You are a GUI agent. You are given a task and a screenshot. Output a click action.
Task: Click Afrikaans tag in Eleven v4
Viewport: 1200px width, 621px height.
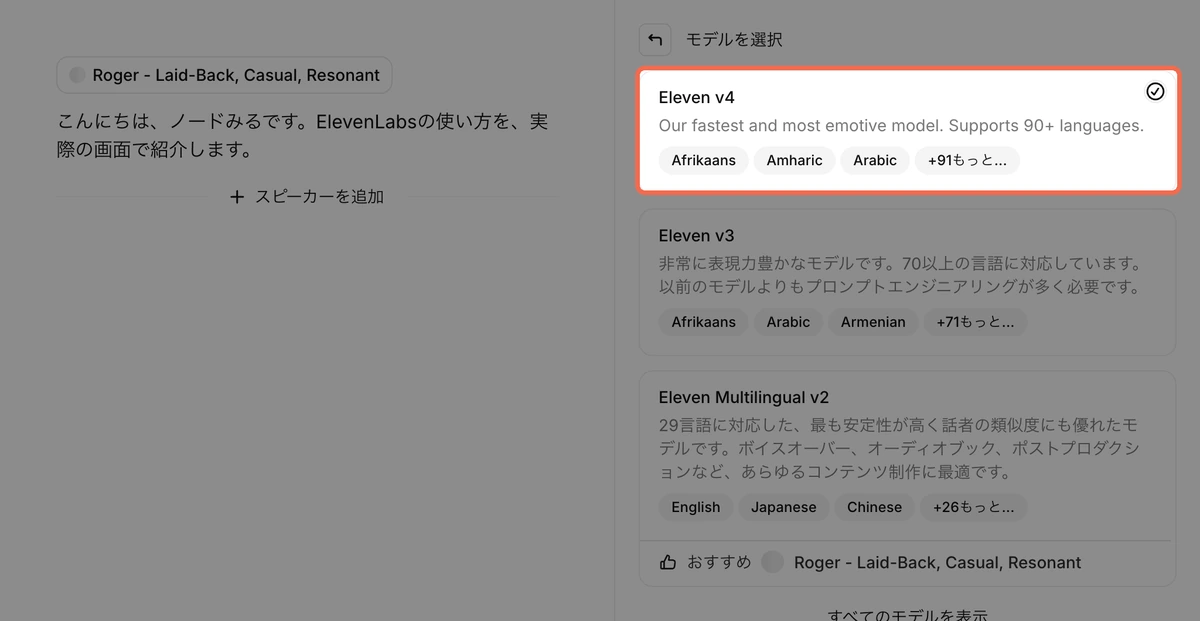point(703,160)
